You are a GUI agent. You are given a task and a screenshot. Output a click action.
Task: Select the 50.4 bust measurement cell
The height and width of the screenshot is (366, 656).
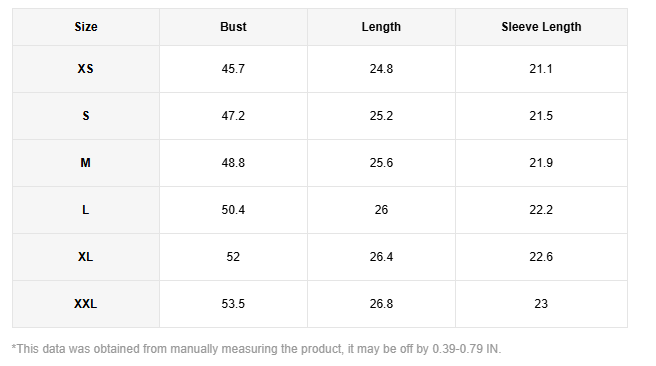(233, 210)
